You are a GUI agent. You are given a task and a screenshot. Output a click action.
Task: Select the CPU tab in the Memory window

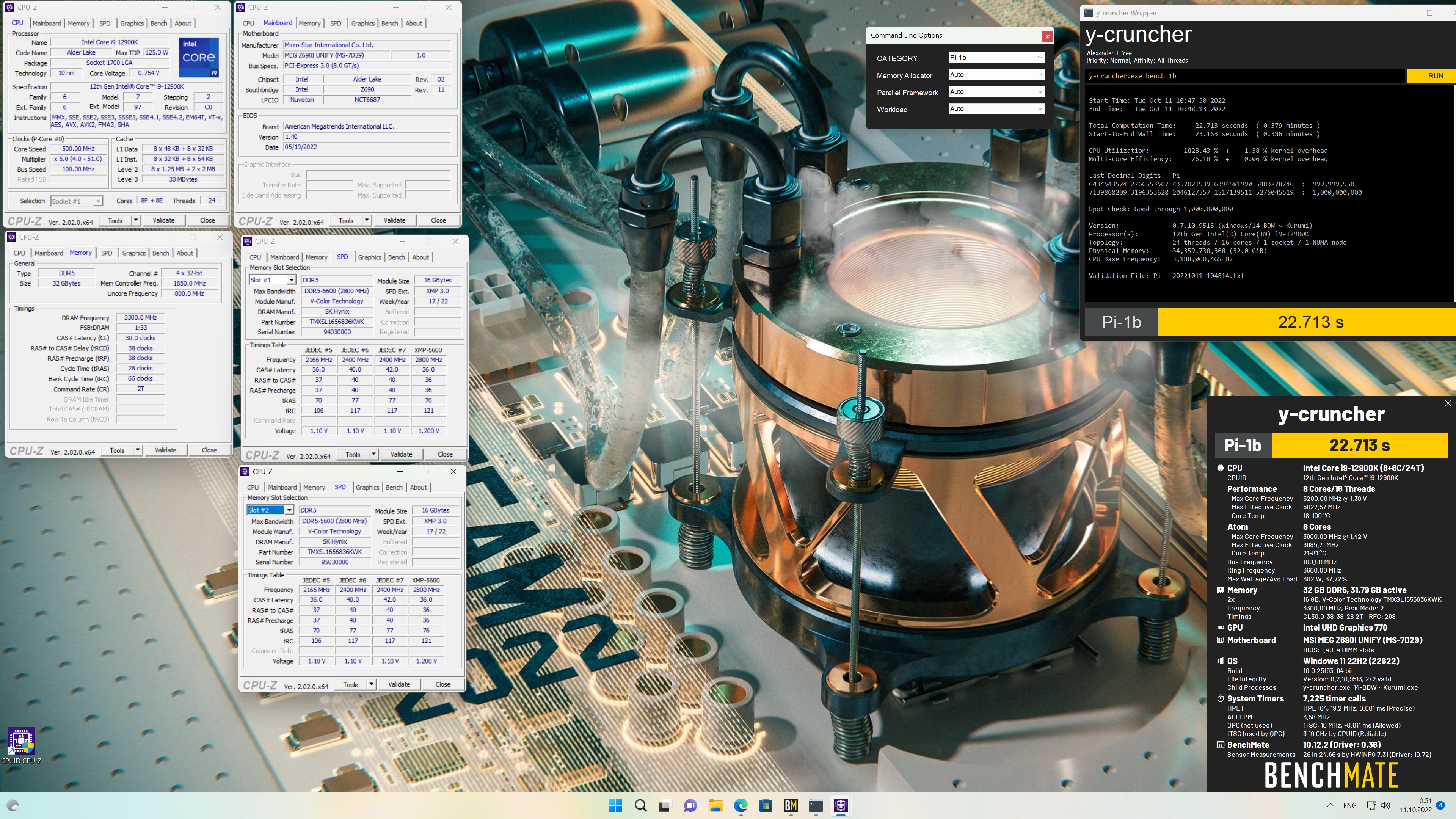19,253
